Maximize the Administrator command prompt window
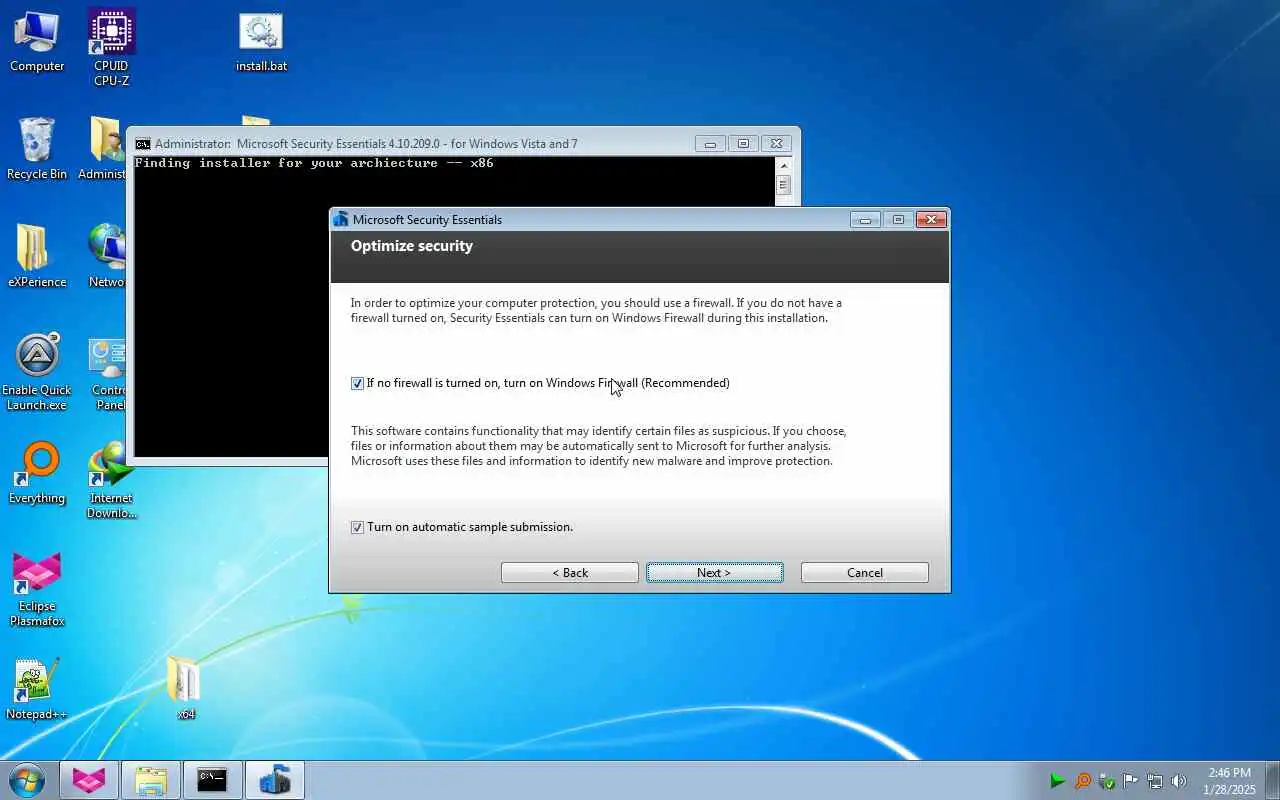This screenshot has width=1280, height=800. (743, 144)
